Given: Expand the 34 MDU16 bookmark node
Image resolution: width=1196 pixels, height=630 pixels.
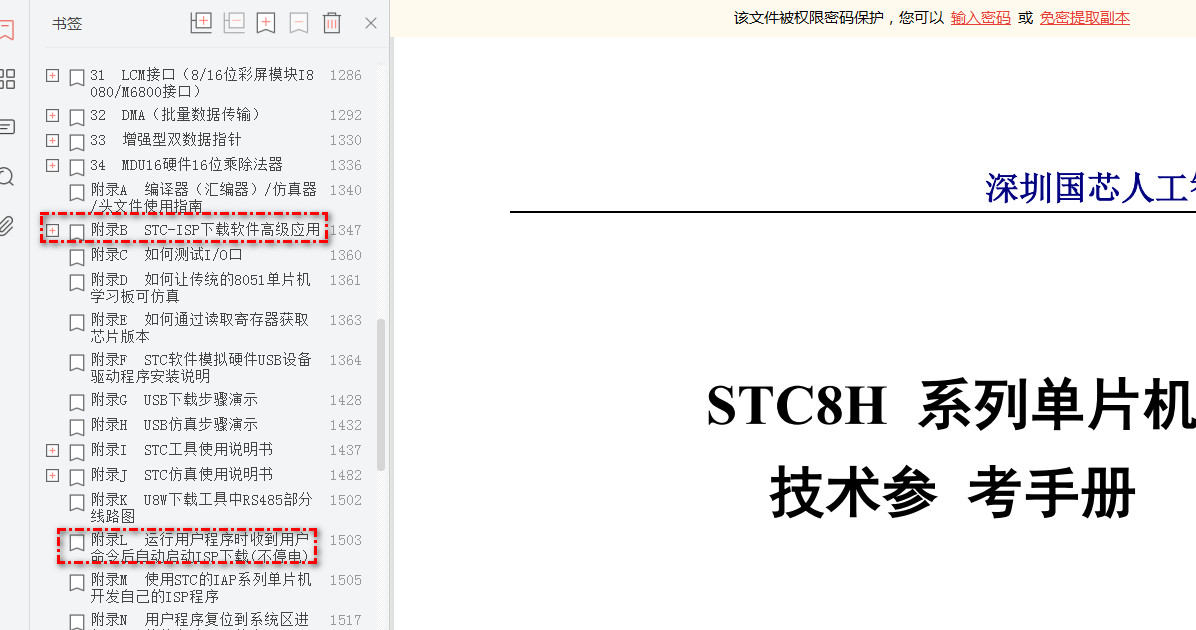Looking at the screenshot, I should [x=53, y=165].
